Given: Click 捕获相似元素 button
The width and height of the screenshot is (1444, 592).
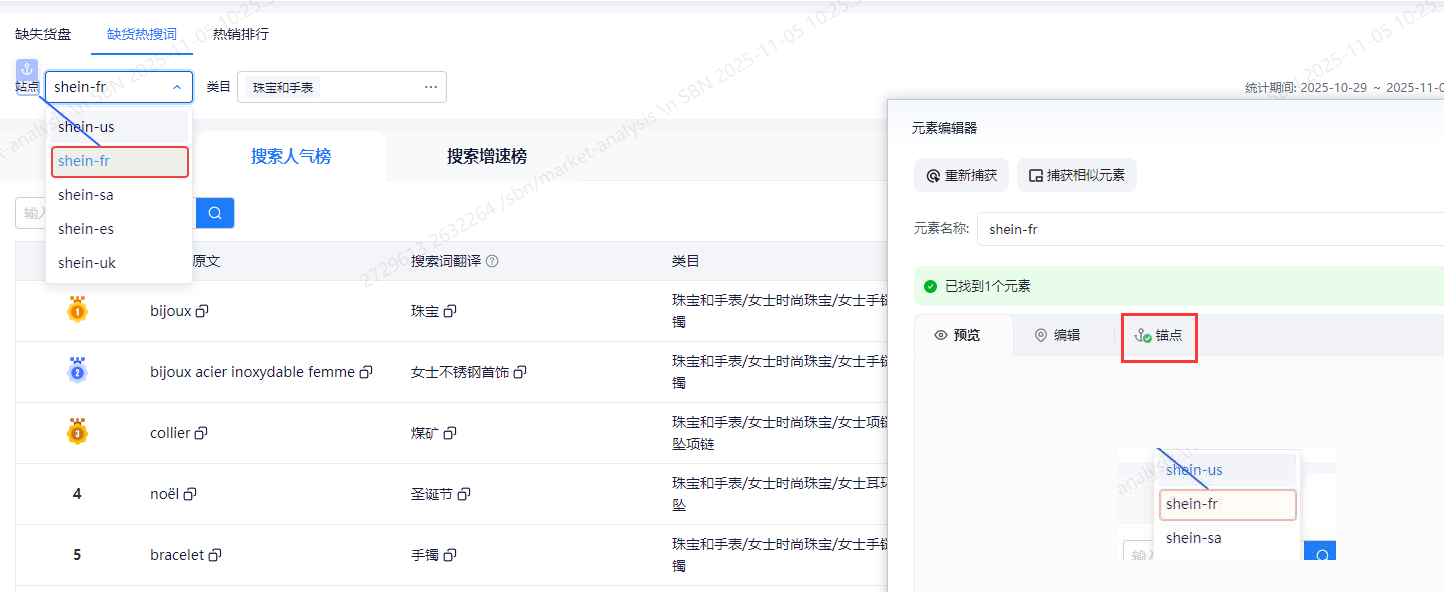Looking at the screenshot, I should point(1077,175).
